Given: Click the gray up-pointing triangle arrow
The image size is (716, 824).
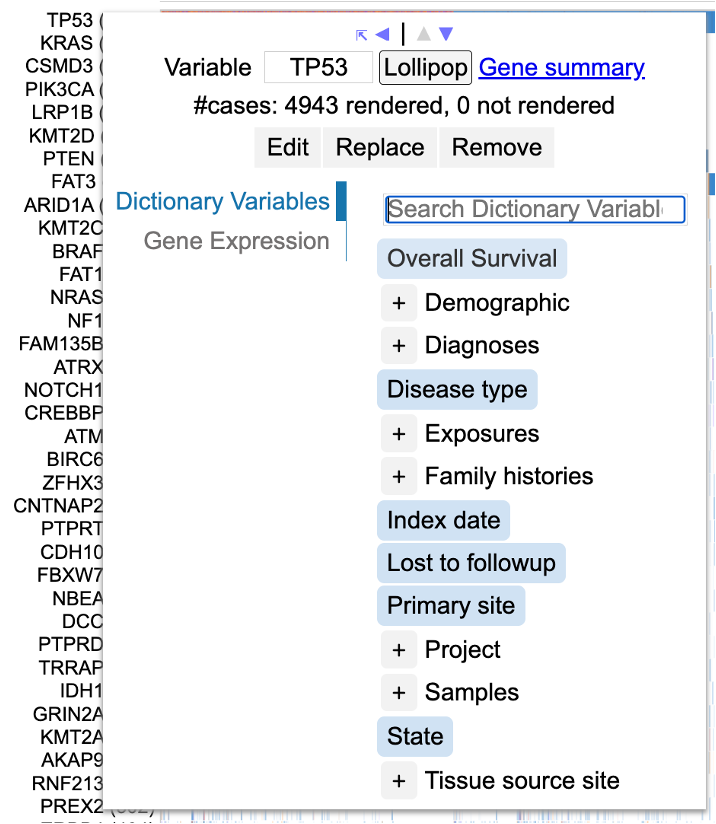Looking at the screenshot, I should coord(424,35).
